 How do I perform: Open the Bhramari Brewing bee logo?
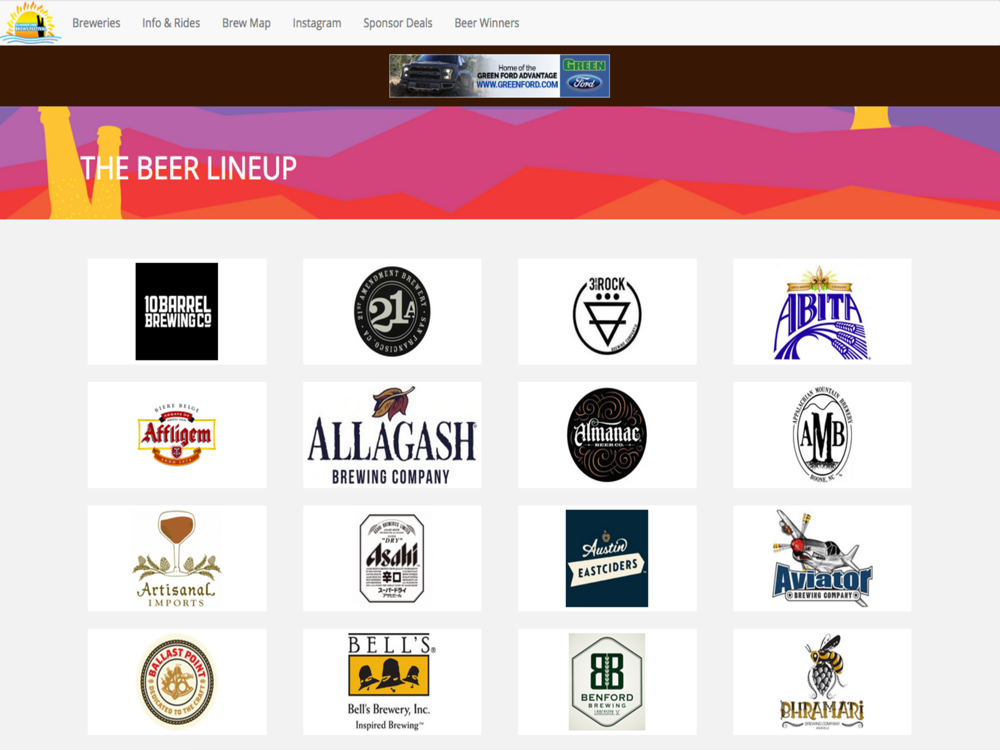[x=822, y=682]
